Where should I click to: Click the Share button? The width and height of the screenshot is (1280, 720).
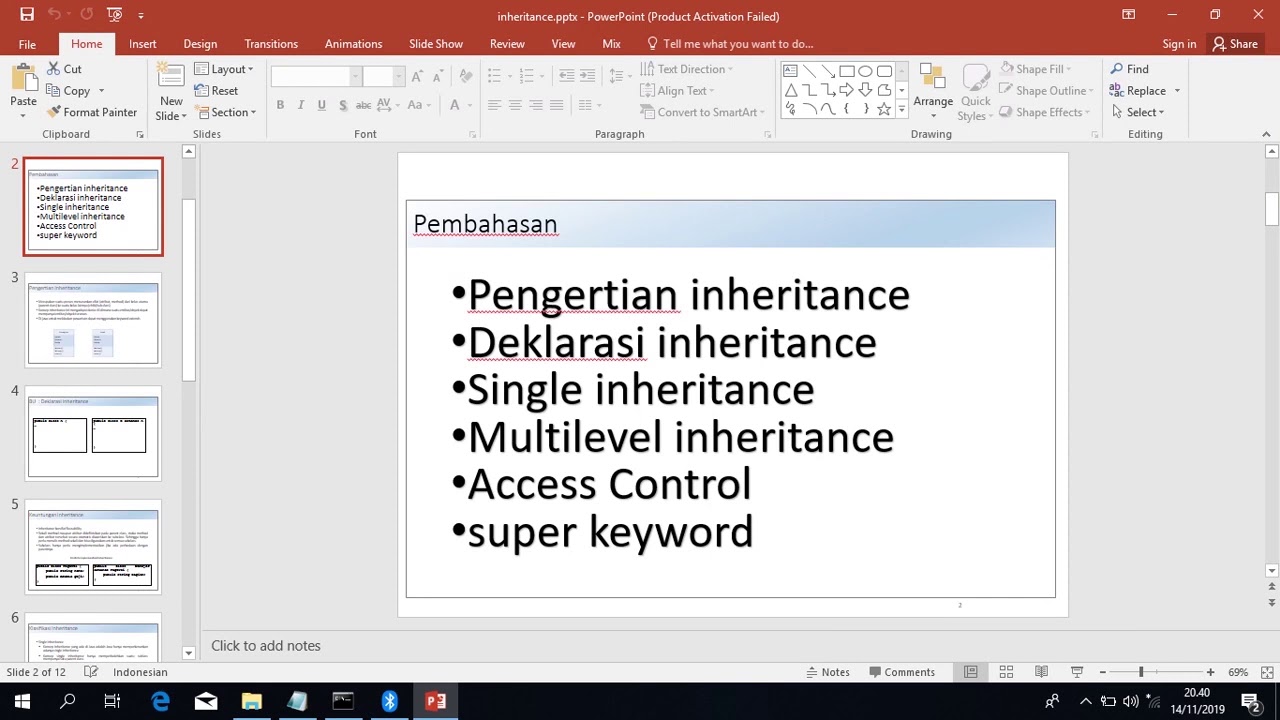tap(1235, 44)
